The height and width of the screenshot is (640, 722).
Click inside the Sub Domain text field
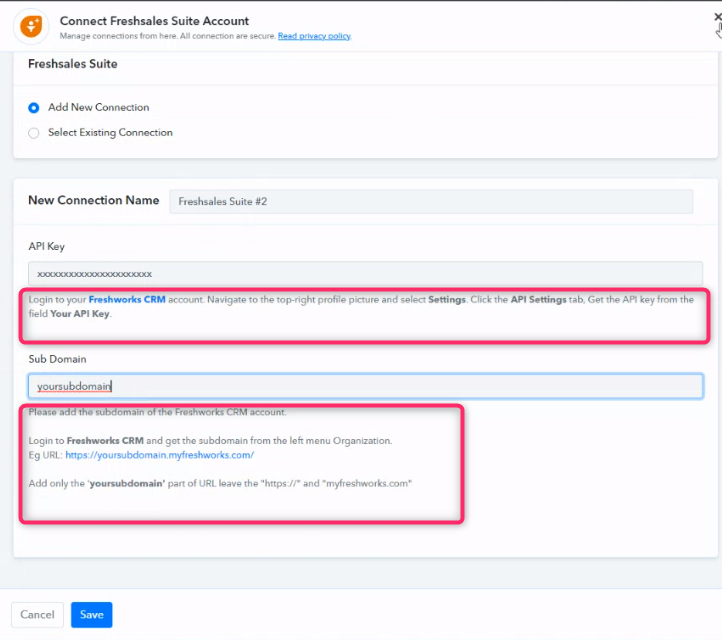click(365, 386)
